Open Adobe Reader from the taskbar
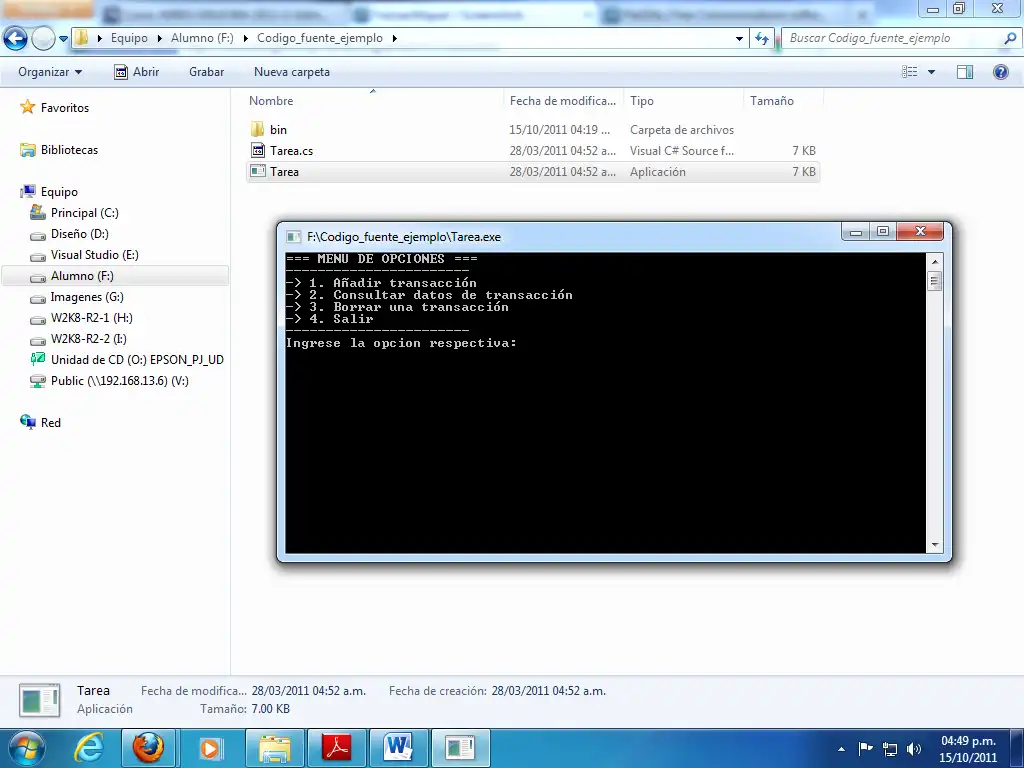 [x=337, y=748]
